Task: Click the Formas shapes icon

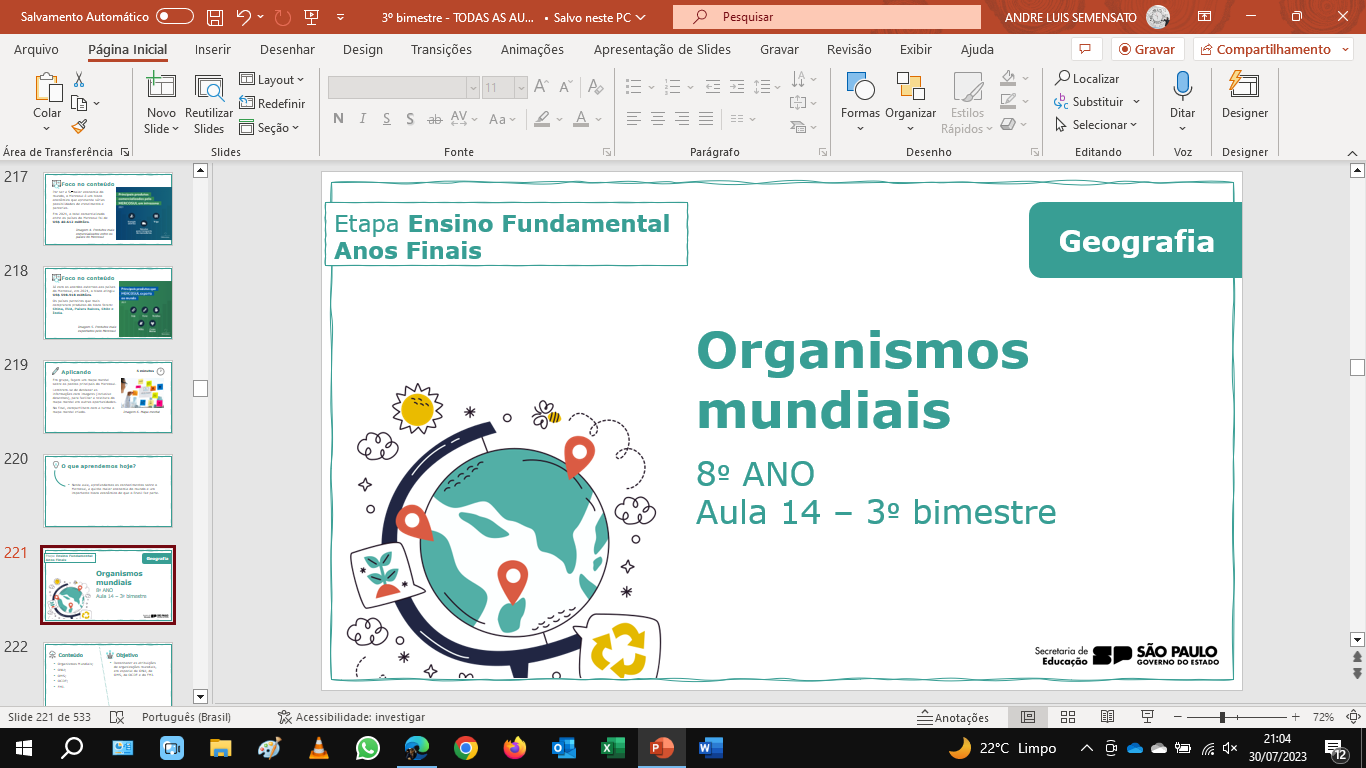Action: (x=860, y=87)
